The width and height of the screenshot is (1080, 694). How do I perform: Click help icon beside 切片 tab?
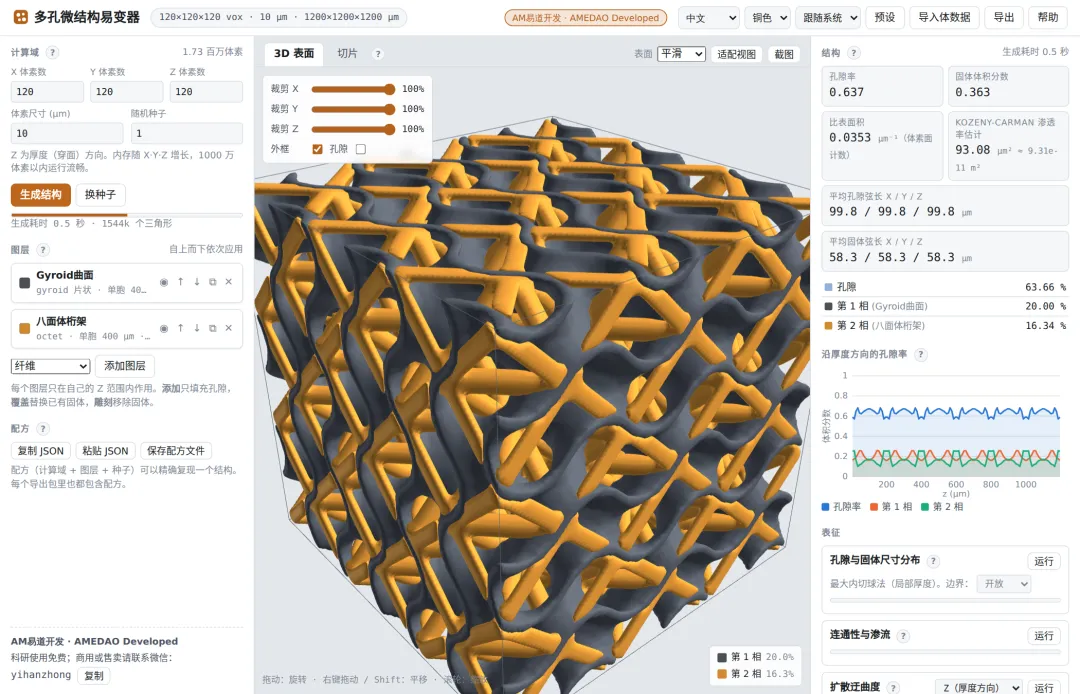click(x=377, y=54)
